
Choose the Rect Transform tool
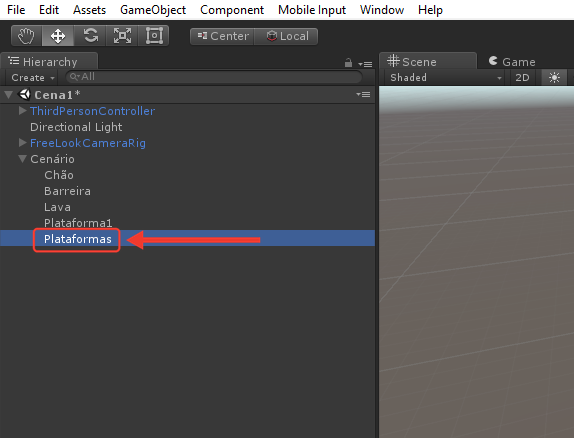(154, 36)
